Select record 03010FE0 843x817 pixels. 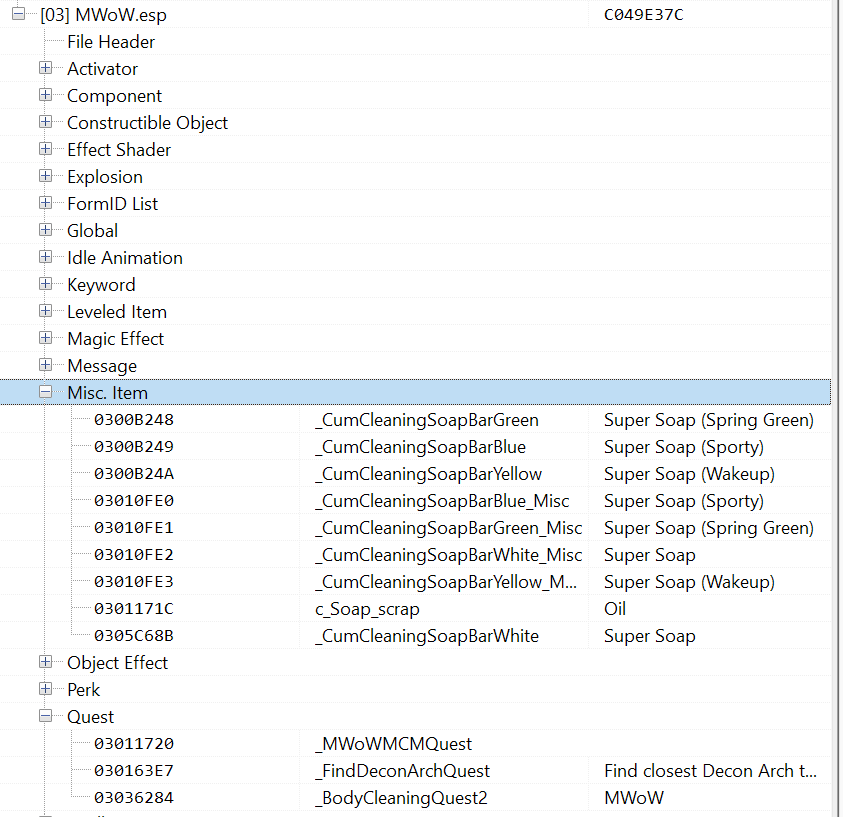click(134, 500)
